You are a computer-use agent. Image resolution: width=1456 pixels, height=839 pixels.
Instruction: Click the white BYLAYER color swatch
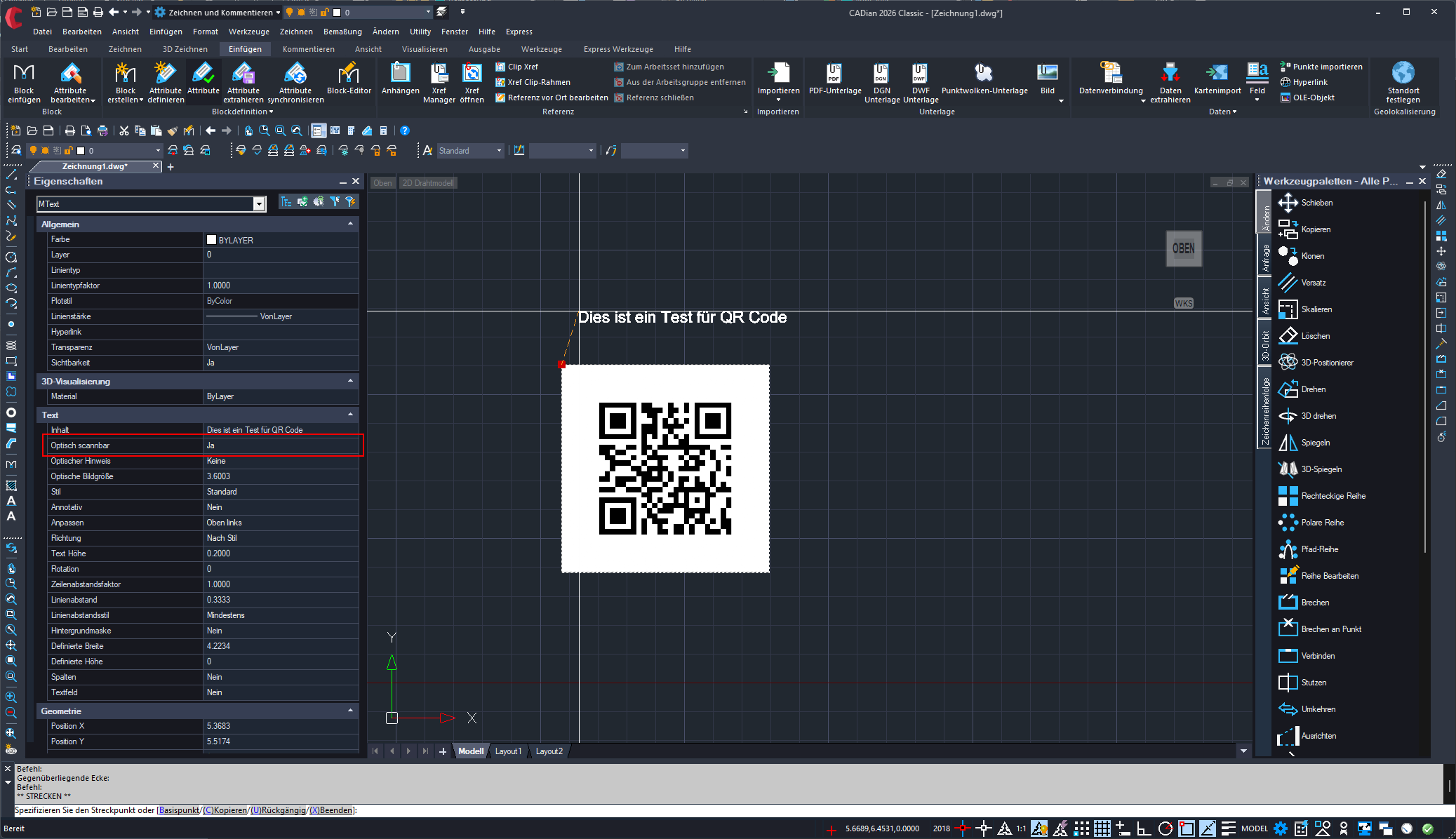(x=211, y=240)
